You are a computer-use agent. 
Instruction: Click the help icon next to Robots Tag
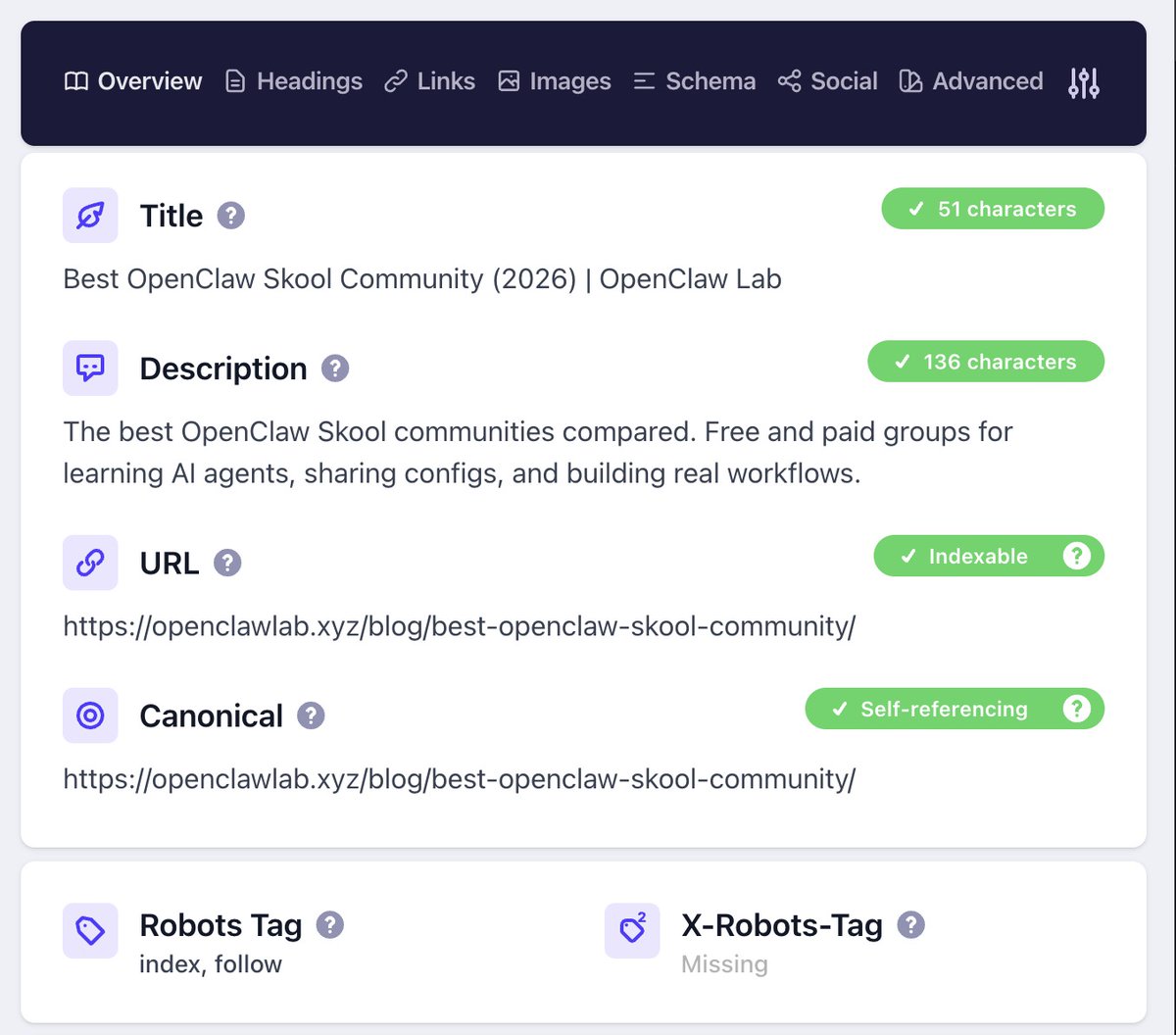pos(330,925)
